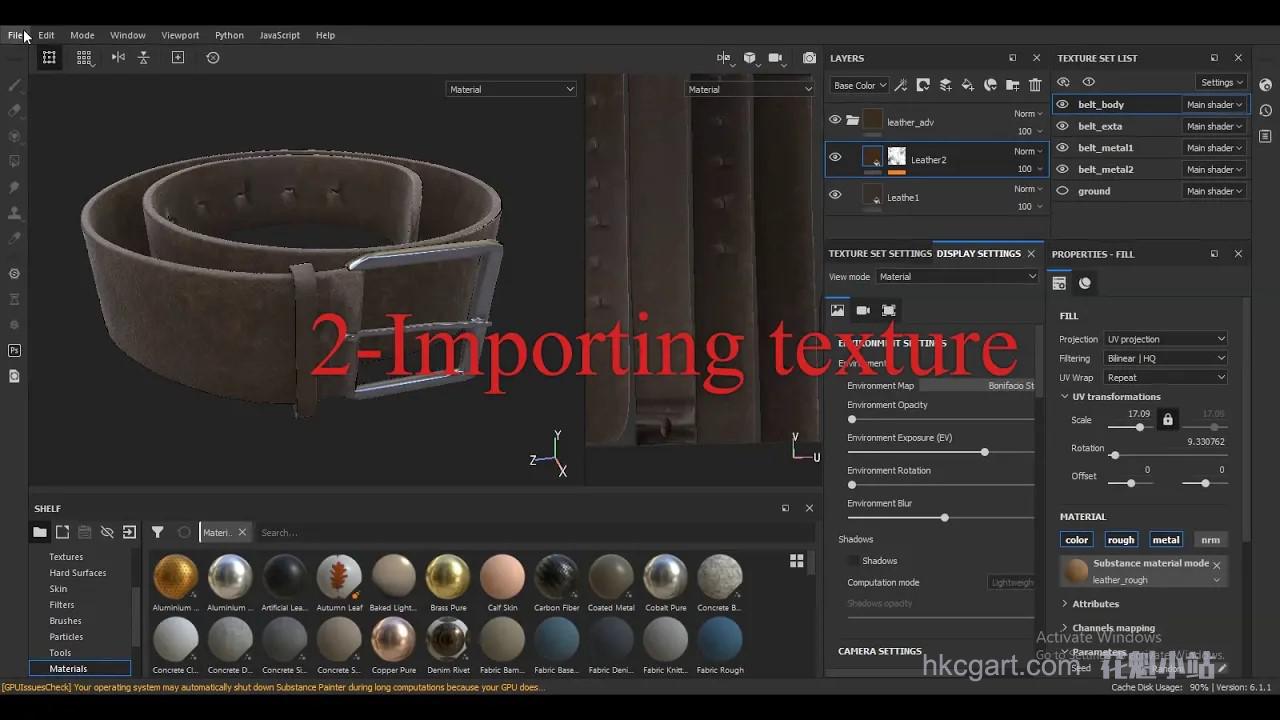
Task: Hide the belt_metal1 texture set
Action: (1062, 148)
